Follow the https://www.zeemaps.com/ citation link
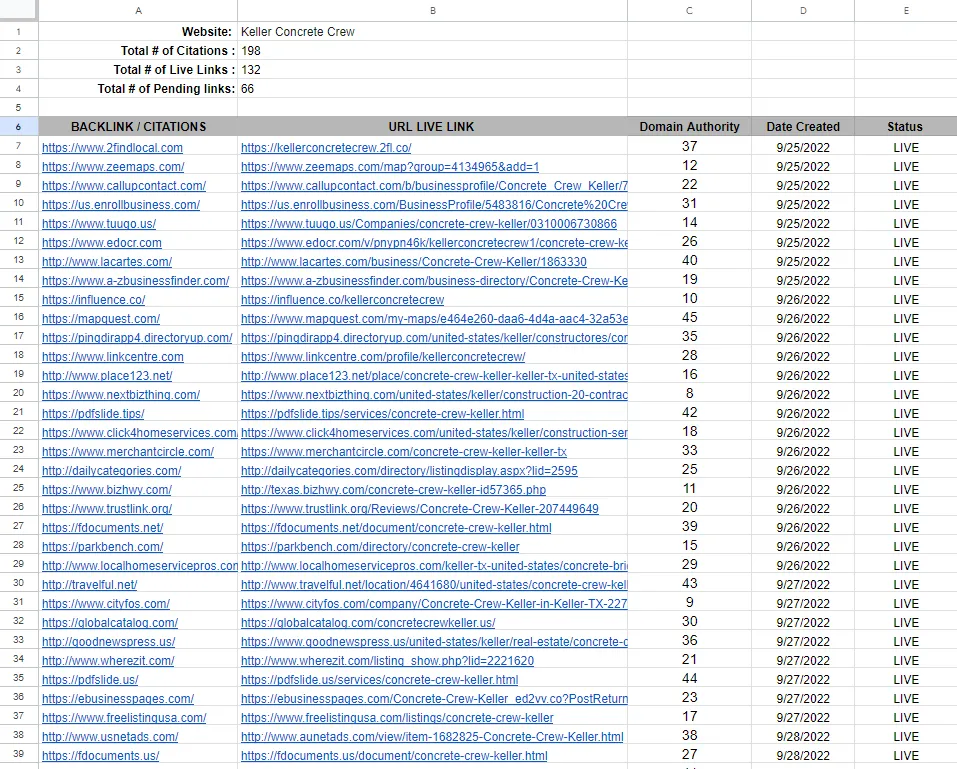The image size is (957, 769). [113, 167]
